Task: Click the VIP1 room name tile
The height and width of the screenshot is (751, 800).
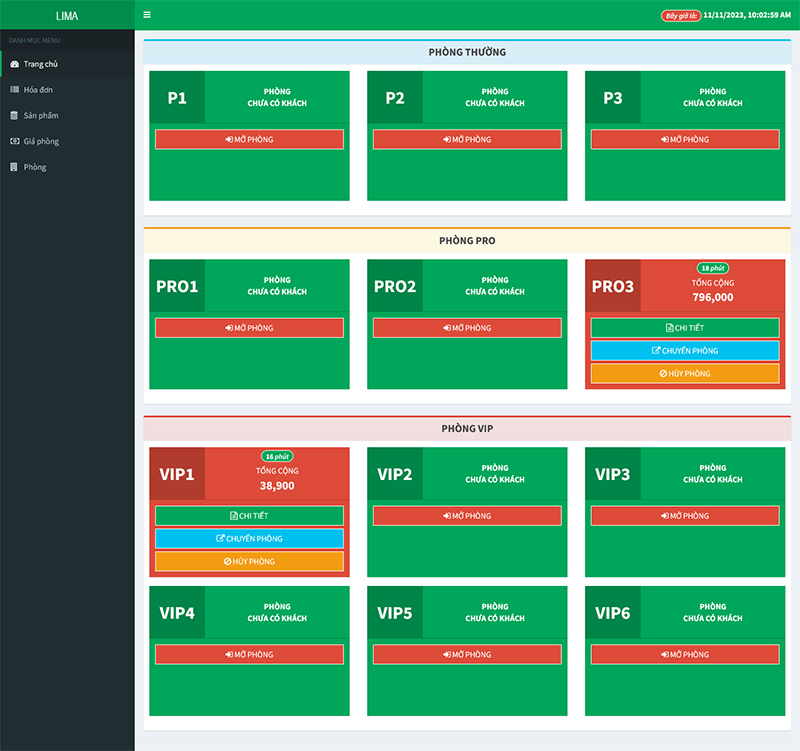Action: pos(177,474)
